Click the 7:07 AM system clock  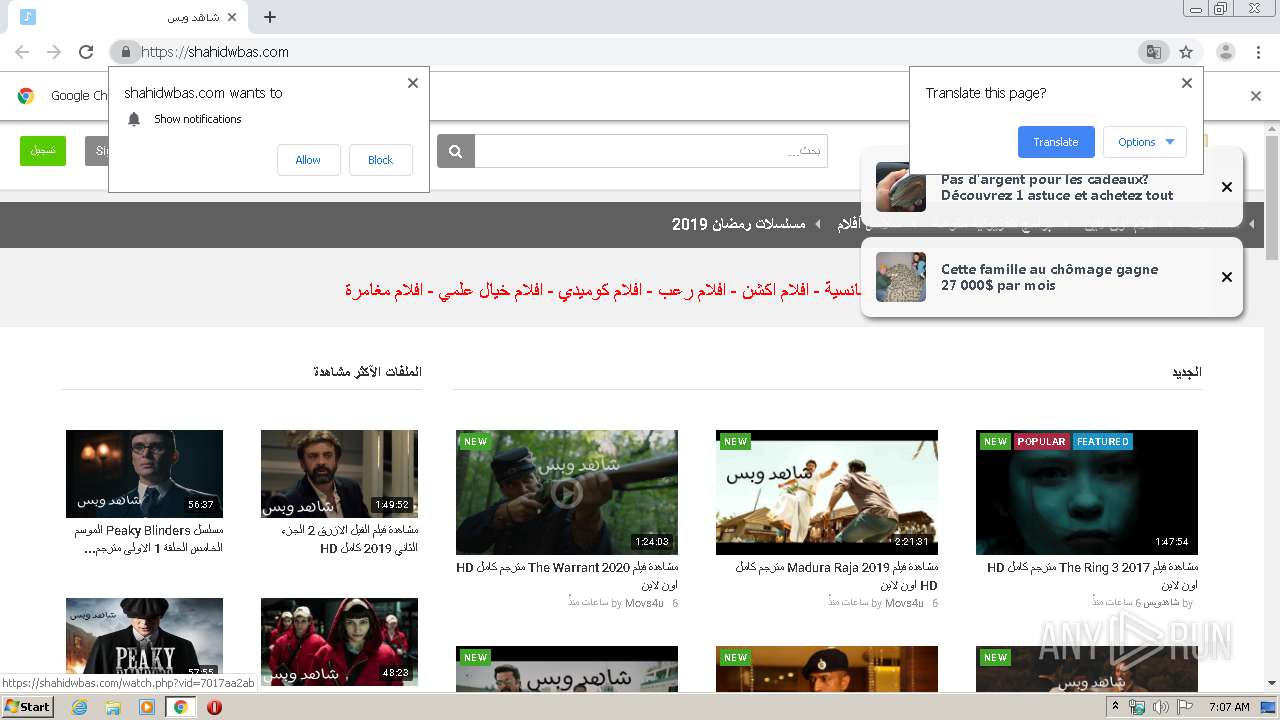[x=1229, y=707]
